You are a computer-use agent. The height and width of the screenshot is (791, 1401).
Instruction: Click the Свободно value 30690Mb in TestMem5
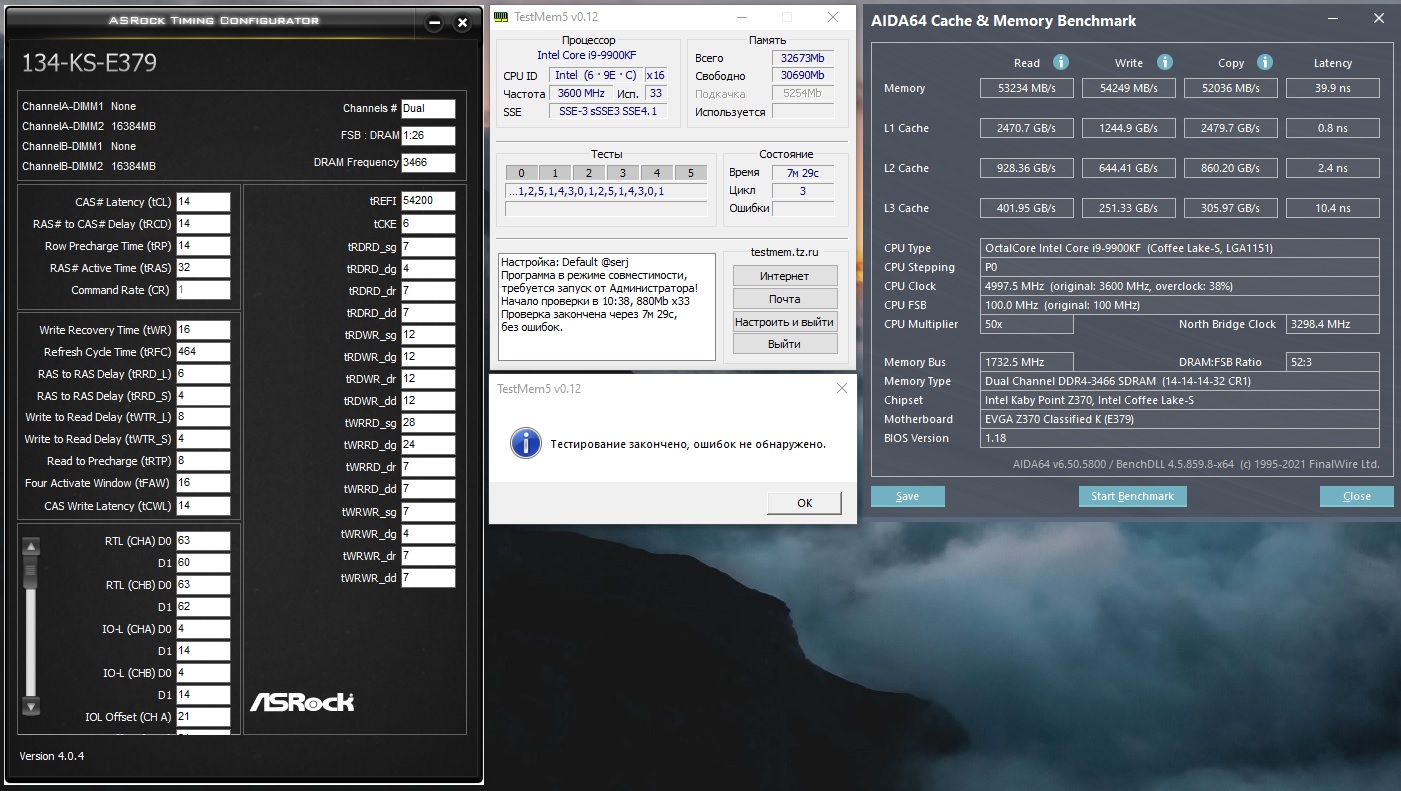(803, 76)
